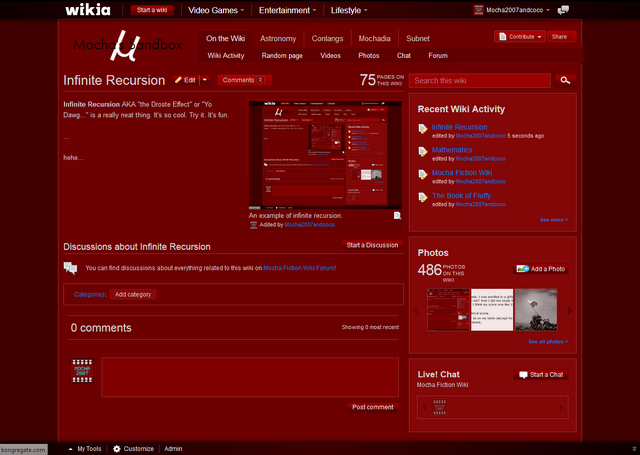Click the small uploader avatar under the caption
Image resolution: width=640 pixels, height=455 pixels.
pos(253,225)
